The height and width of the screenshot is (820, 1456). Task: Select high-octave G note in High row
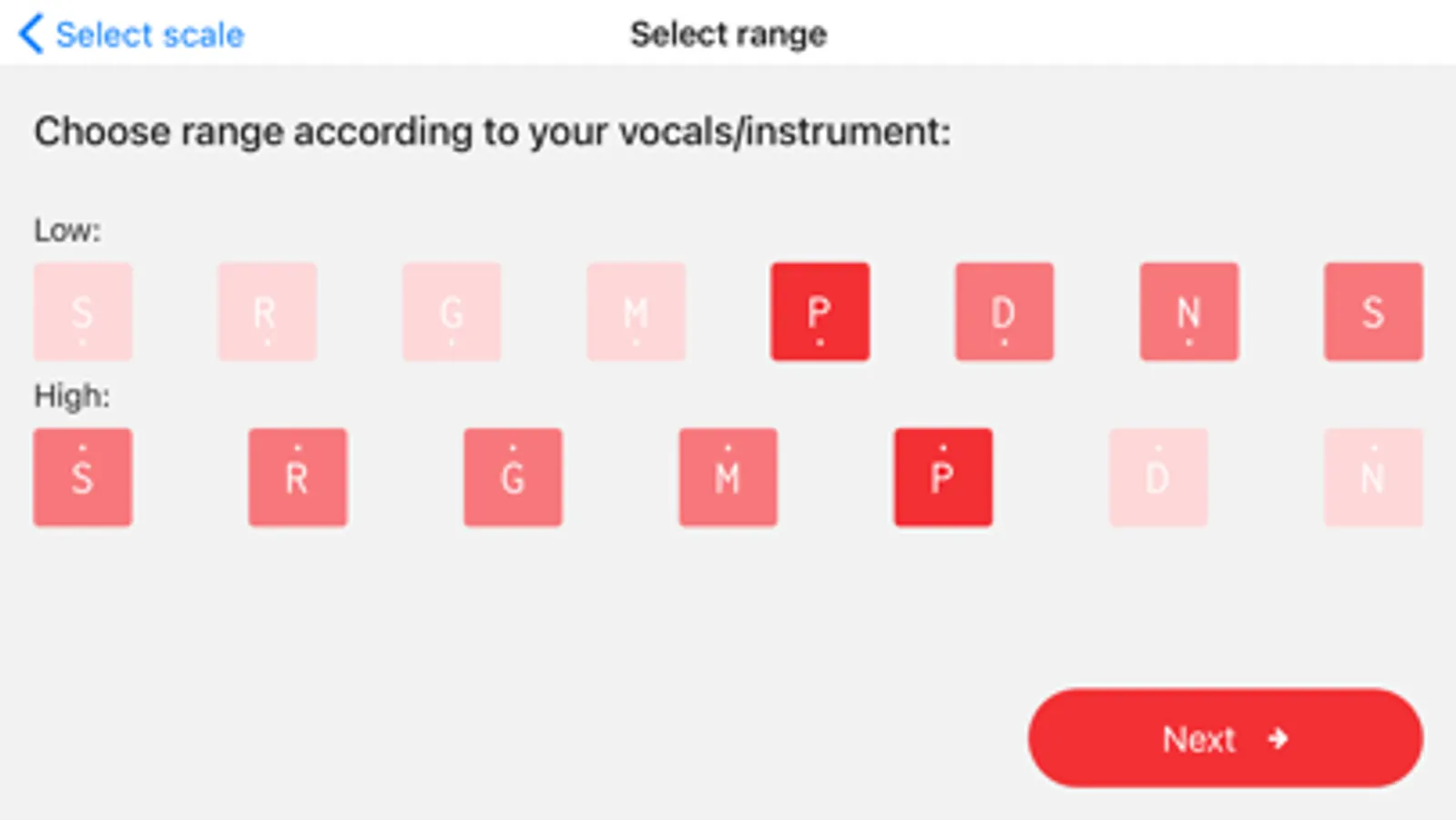(x=513, y=477)
